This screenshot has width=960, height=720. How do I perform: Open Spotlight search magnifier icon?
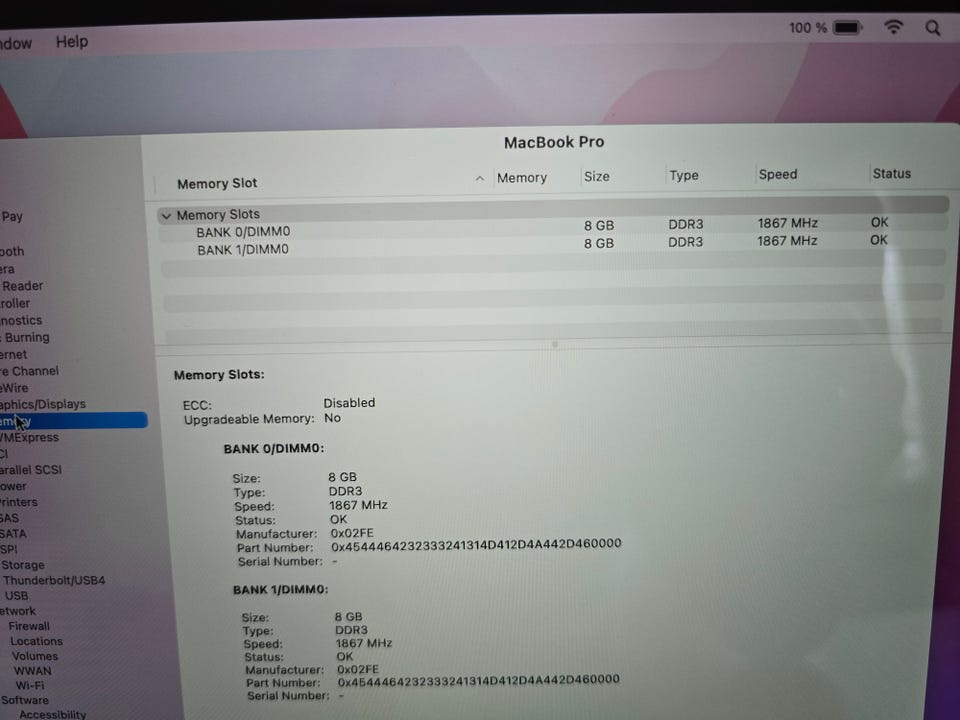(933, 28)
